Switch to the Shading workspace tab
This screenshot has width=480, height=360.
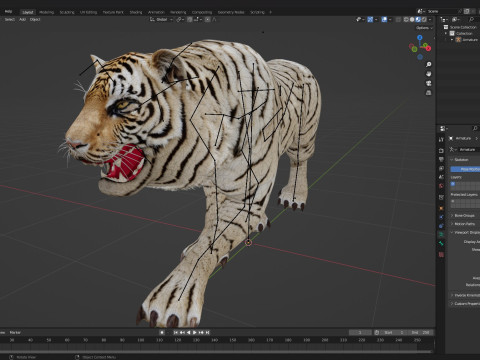point(136,12)
